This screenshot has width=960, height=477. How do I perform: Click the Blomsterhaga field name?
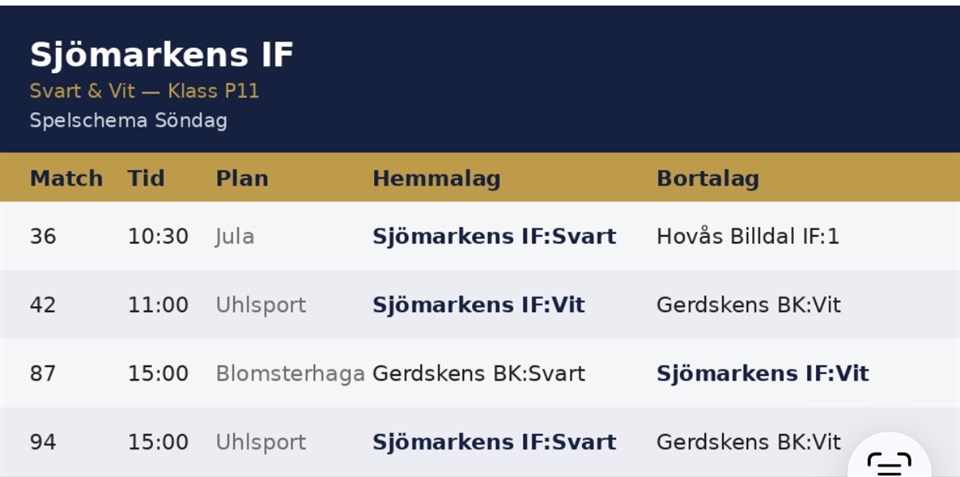coord(290,374)
